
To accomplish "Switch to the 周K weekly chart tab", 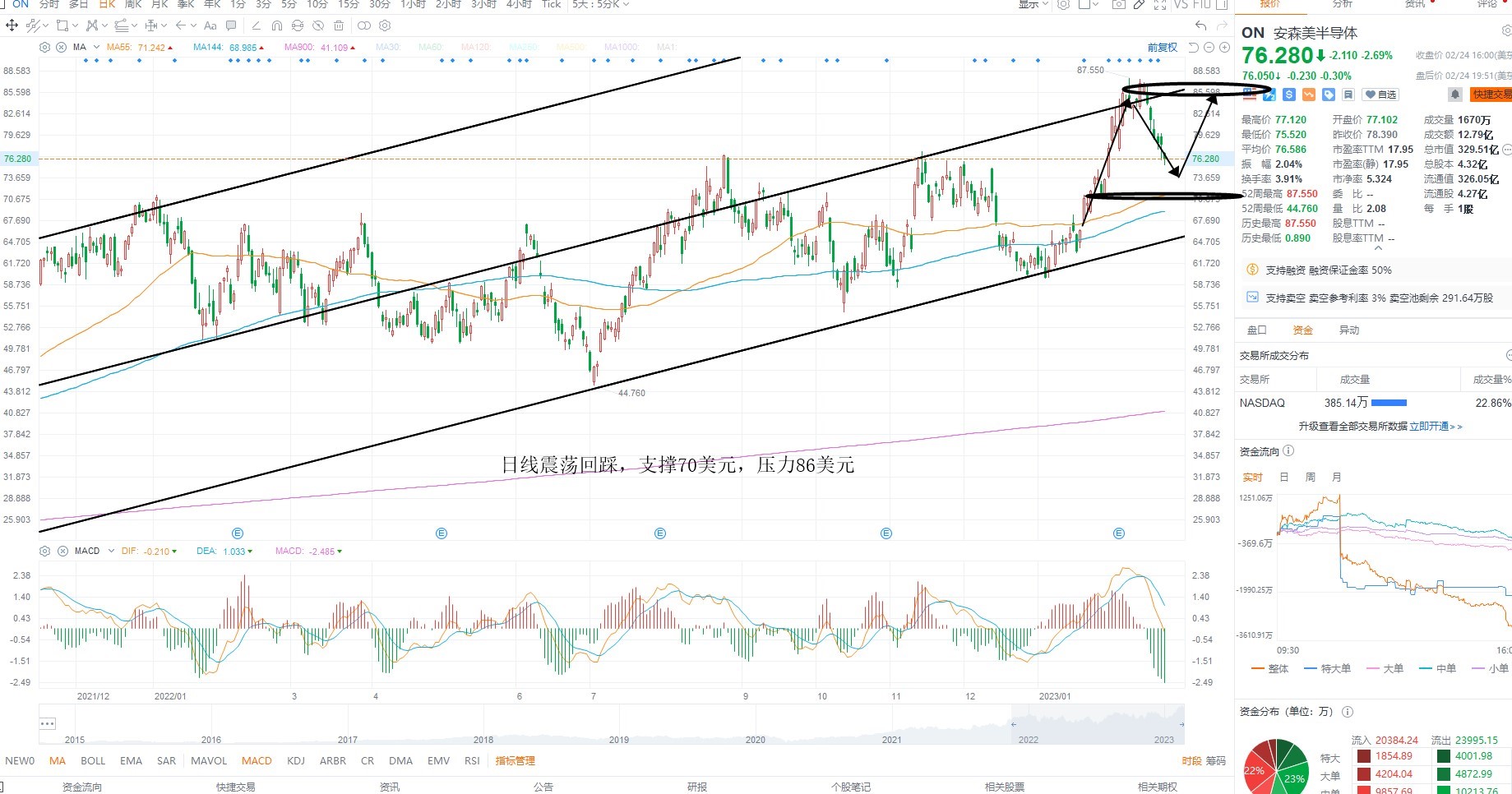I will click(133, 4).
